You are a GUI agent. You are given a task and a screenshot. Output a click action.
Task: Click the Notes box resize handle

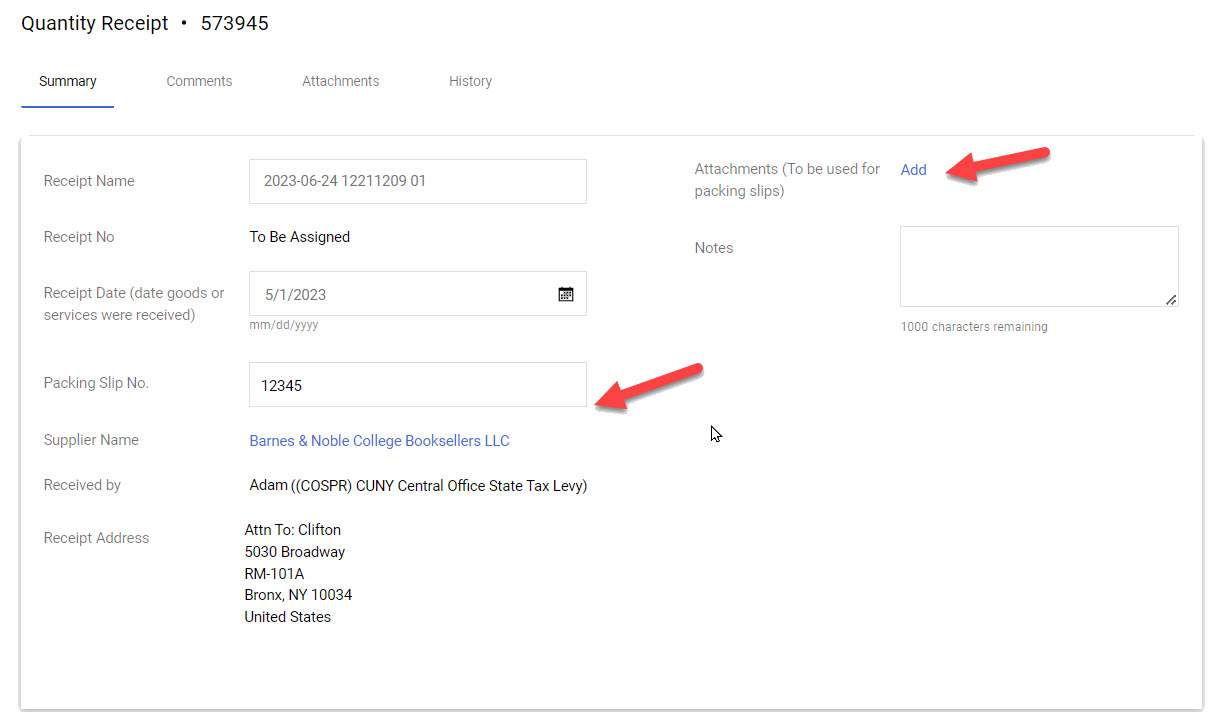[x=1173, y=300]
